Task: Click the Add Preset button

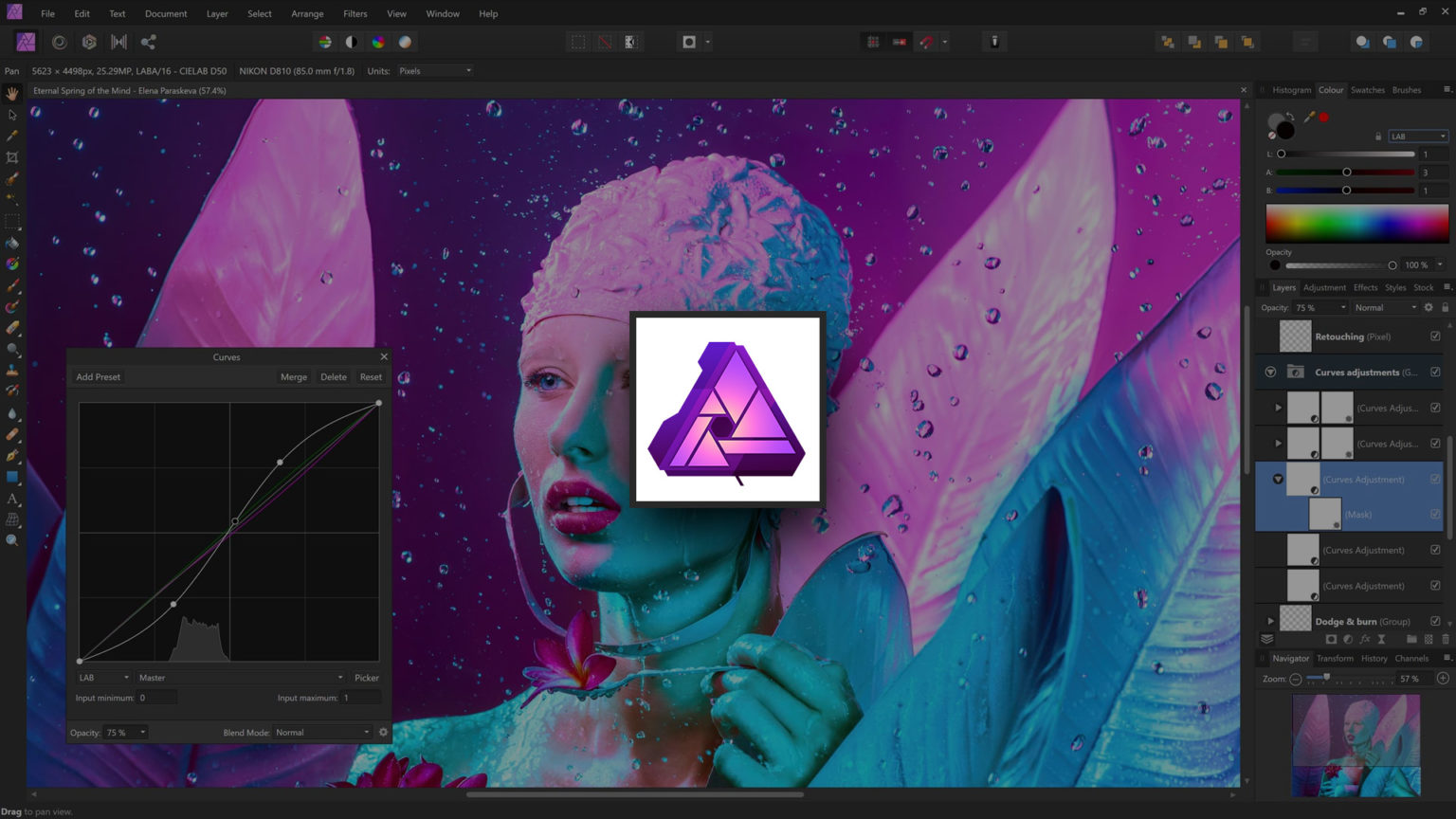Action: 98,376
